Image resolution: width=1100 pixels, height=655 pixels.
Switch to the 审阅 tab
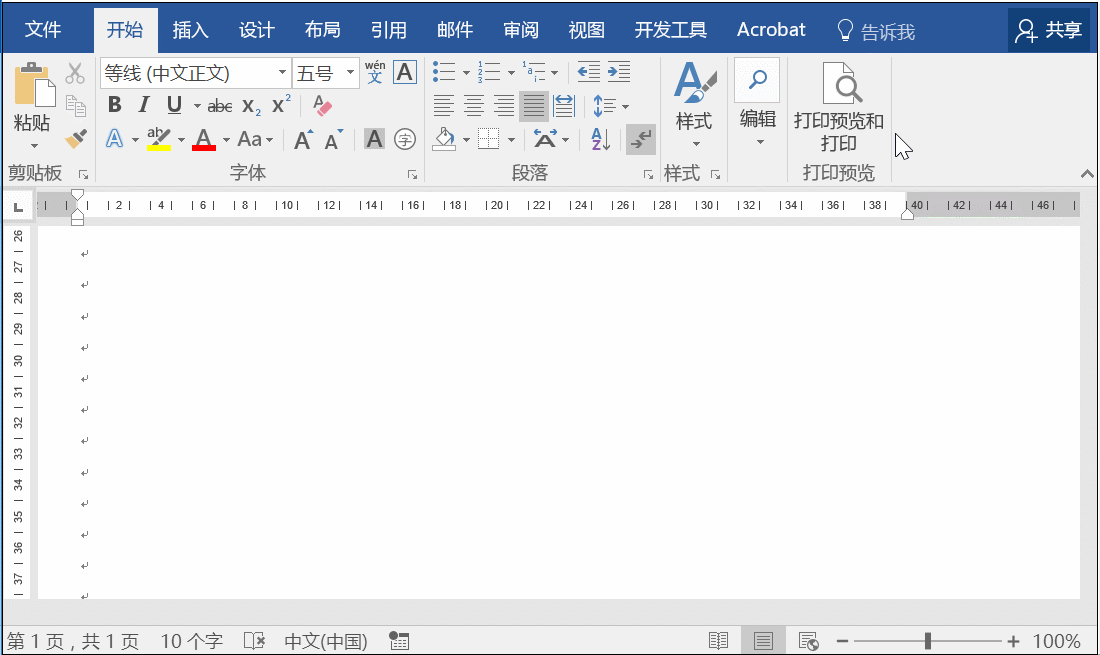[521, 29]
